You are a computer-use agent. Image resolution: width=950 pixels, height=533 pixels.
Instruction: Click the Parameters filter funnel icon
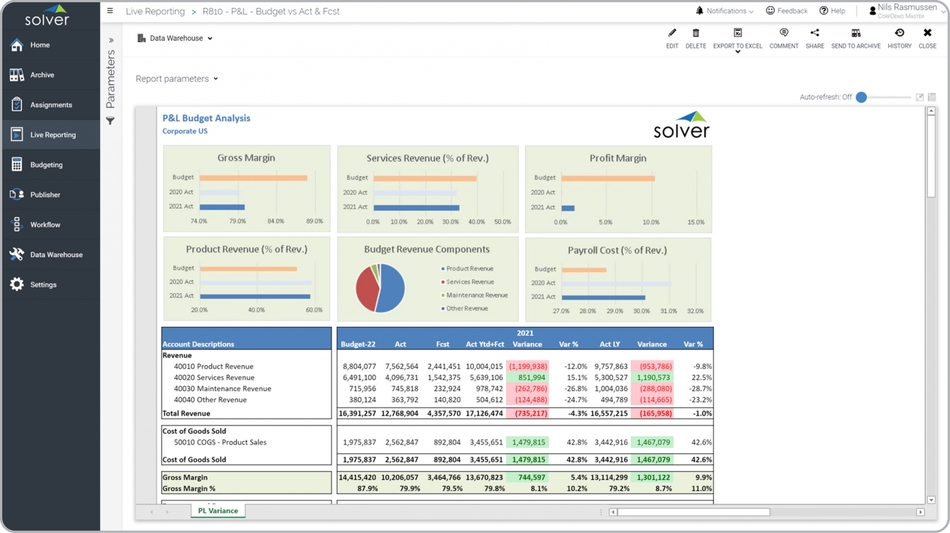pos(110,121)
